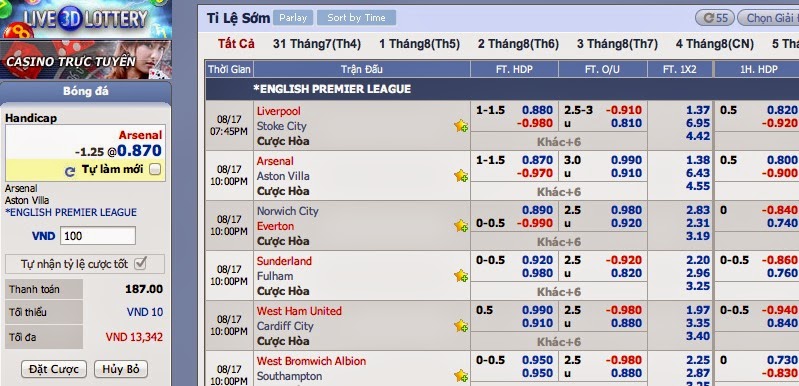Enable the Tự làm mới checkbox
Screen dimensions: 799x386
pos(155,170)
